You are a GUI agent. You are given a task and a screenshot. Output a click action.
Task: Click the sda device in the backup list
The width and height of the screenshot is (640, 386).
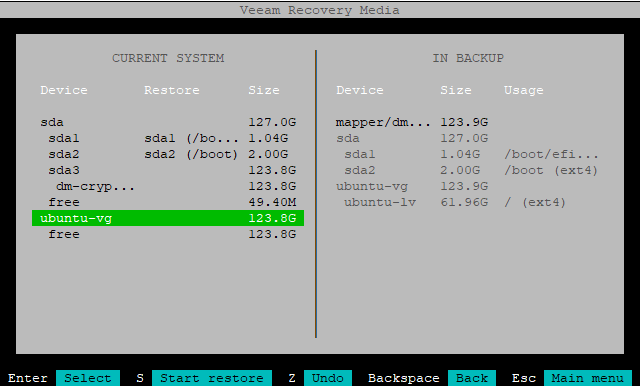coord(348,138)
